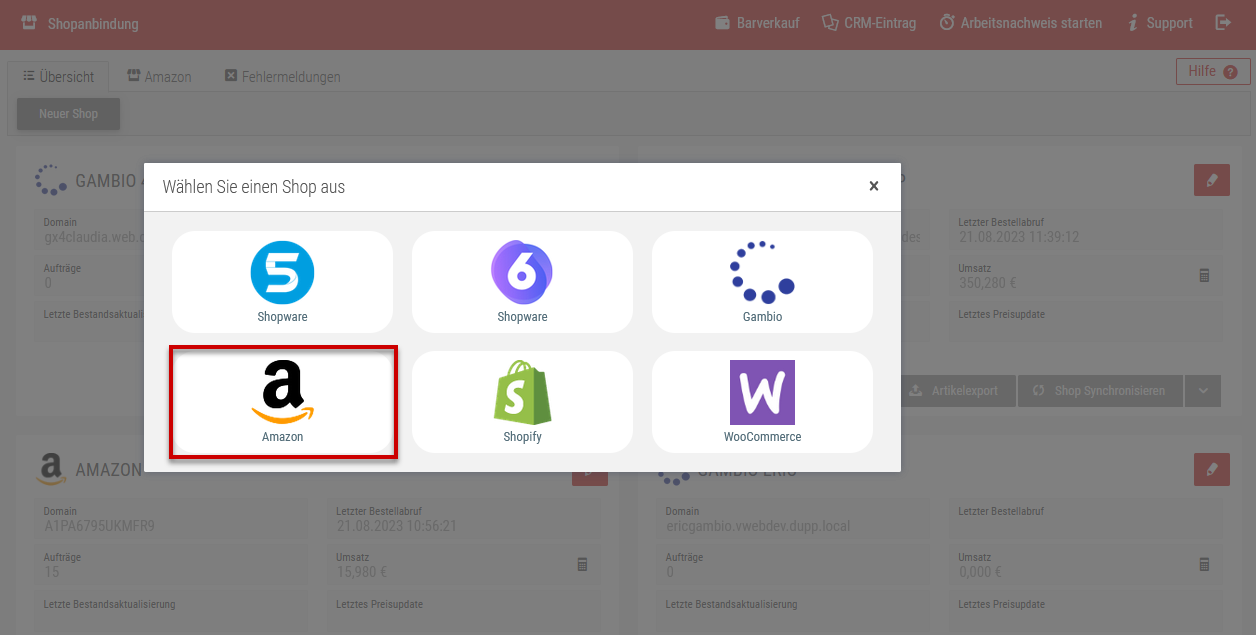Image resolution: width=1256 pixels, height=635 pixels.
Task: Pick the Gambio shop tile
Action: coord(762,282)
